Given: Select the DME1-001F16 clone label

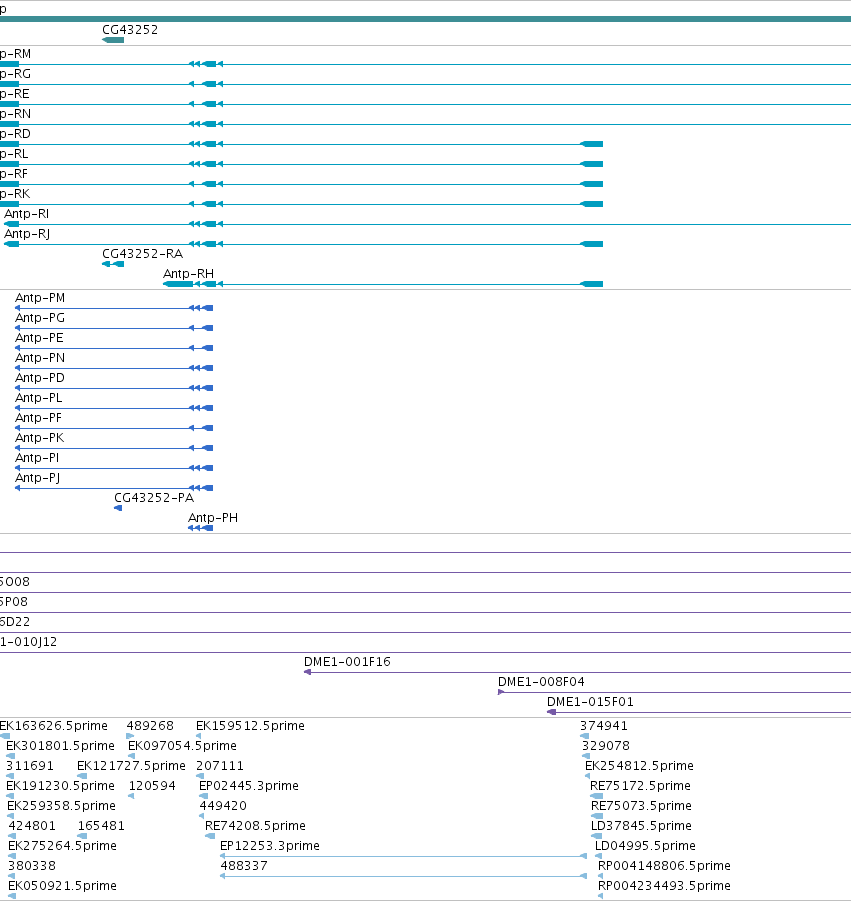Looking at the screenshot, I should 347,662.
